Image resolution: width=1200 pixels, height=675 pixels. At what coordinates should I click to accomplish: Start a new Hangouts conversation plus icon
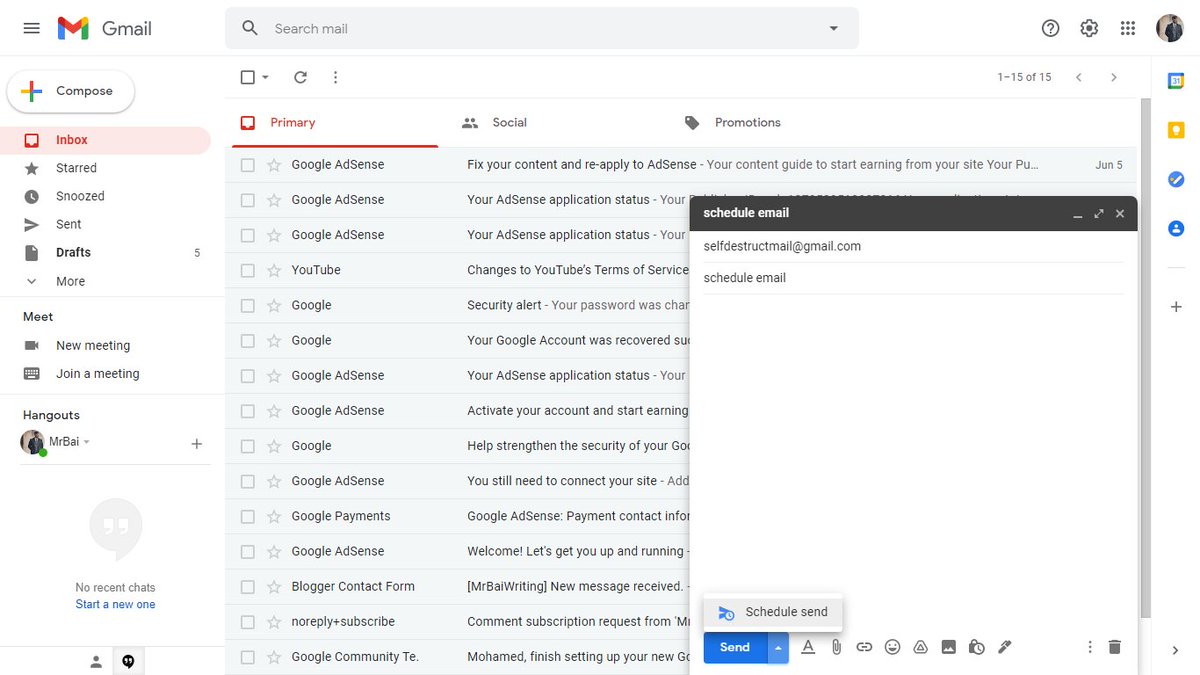tap(196, 443)
